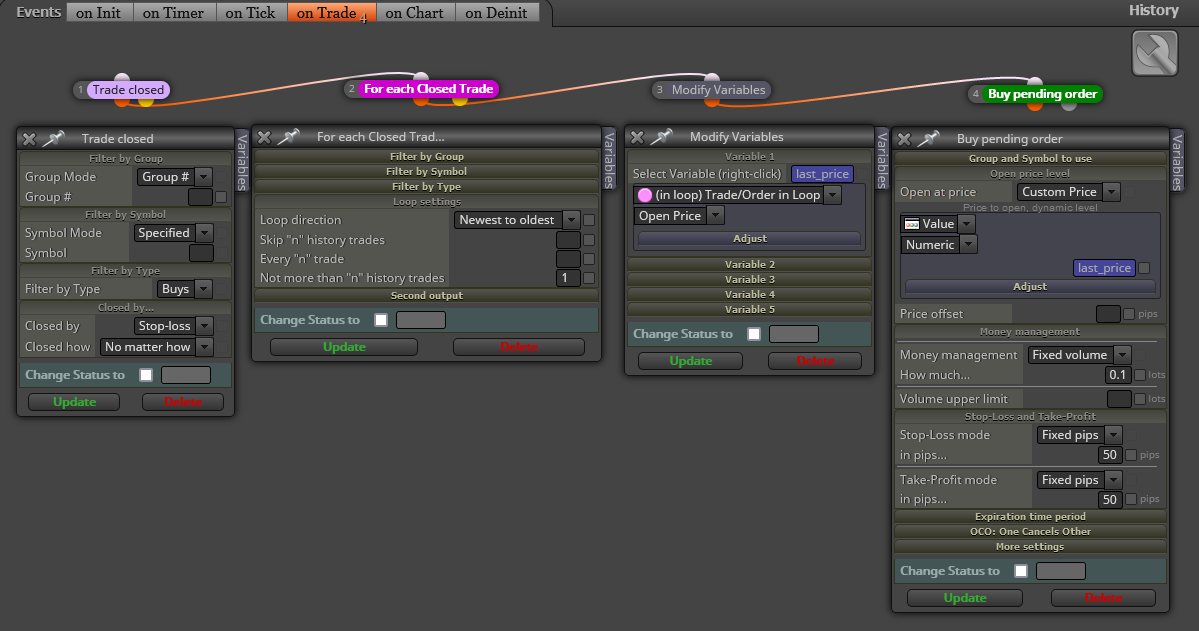1199x631 pixels.
Task: Click the Value type icon in Buy pending order
Action: point(911,224)
